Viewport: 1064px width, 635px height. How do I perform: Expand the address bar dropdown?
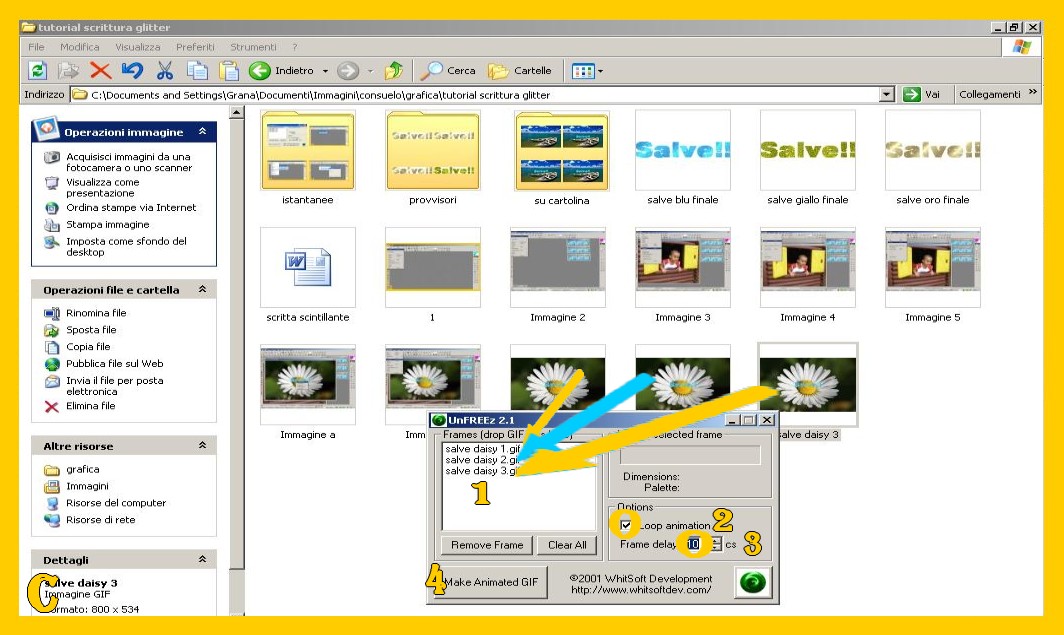(886, 94)
